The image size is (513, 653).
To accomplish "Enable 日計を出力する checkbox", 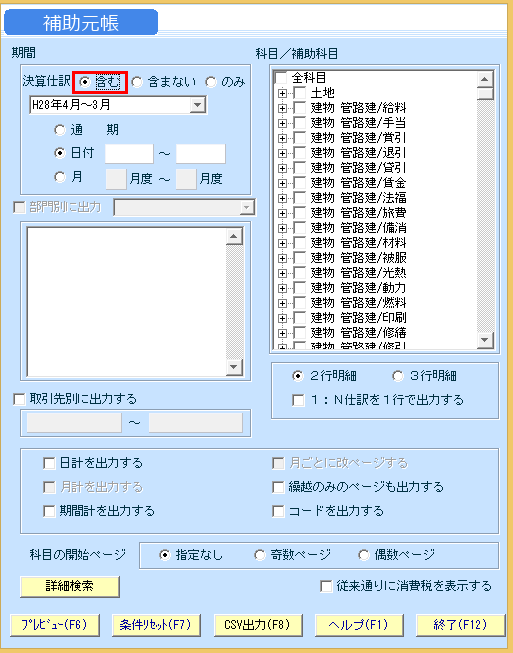I will (49, 464).
